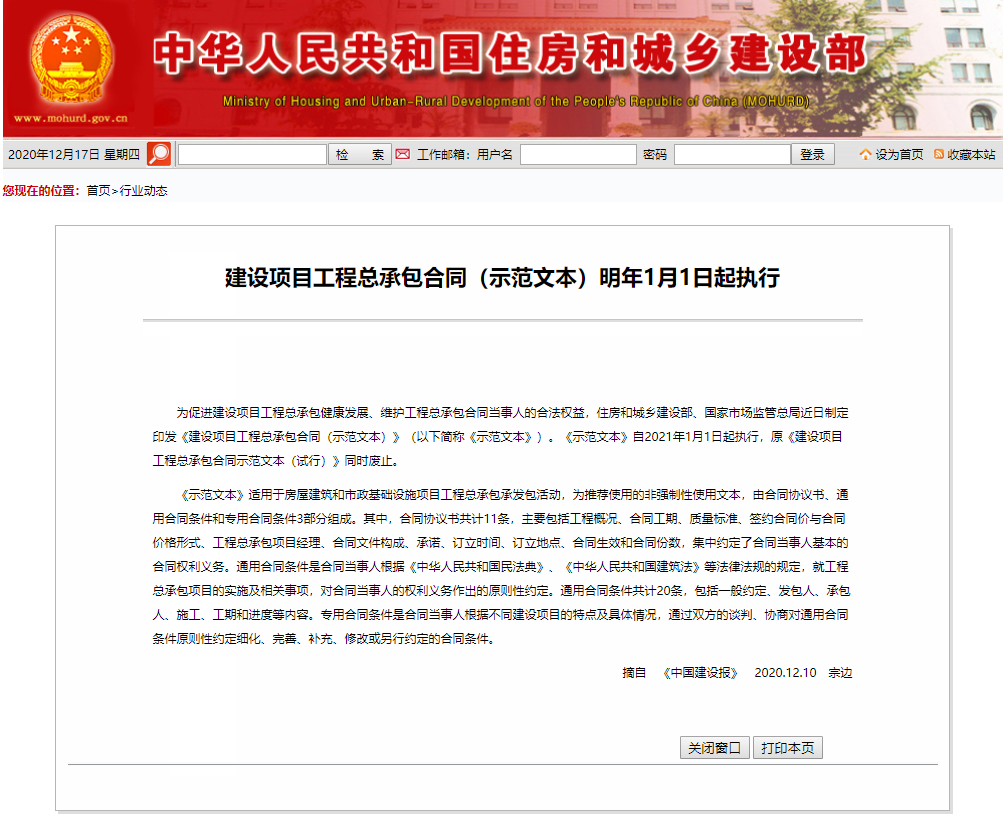Image resolution: width=1005 pixels, height=815 pixels.
Task: Open the 行业动态 breadcrumb link
Action: point(144,190)
